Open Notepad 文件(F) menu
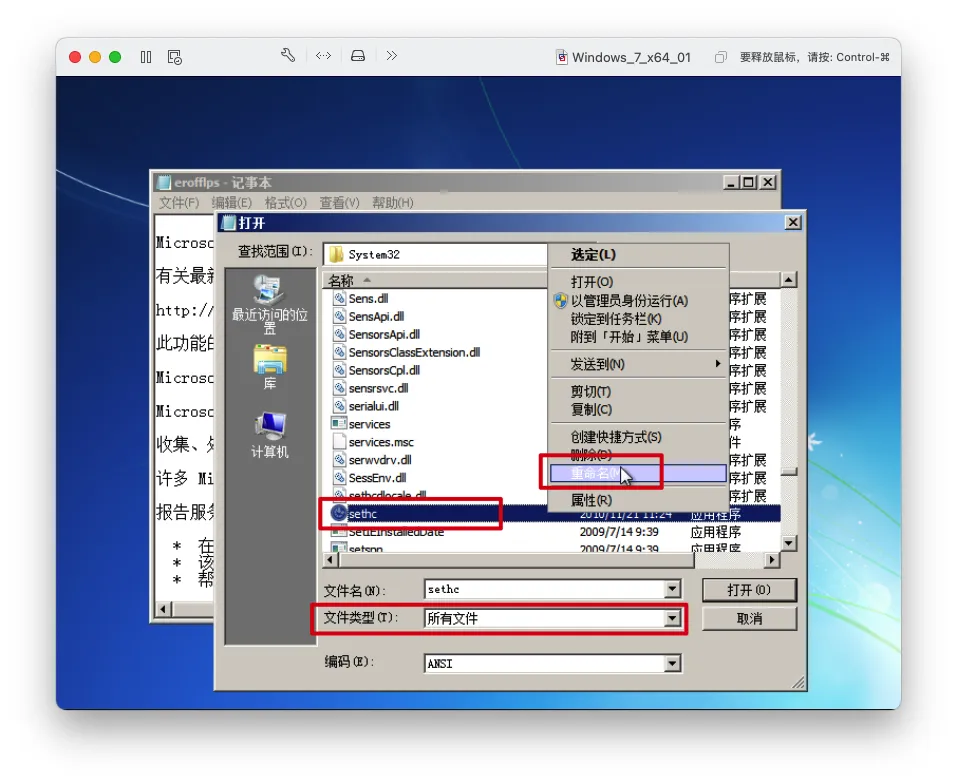This screenshot has height=784, width=957. 179,203
